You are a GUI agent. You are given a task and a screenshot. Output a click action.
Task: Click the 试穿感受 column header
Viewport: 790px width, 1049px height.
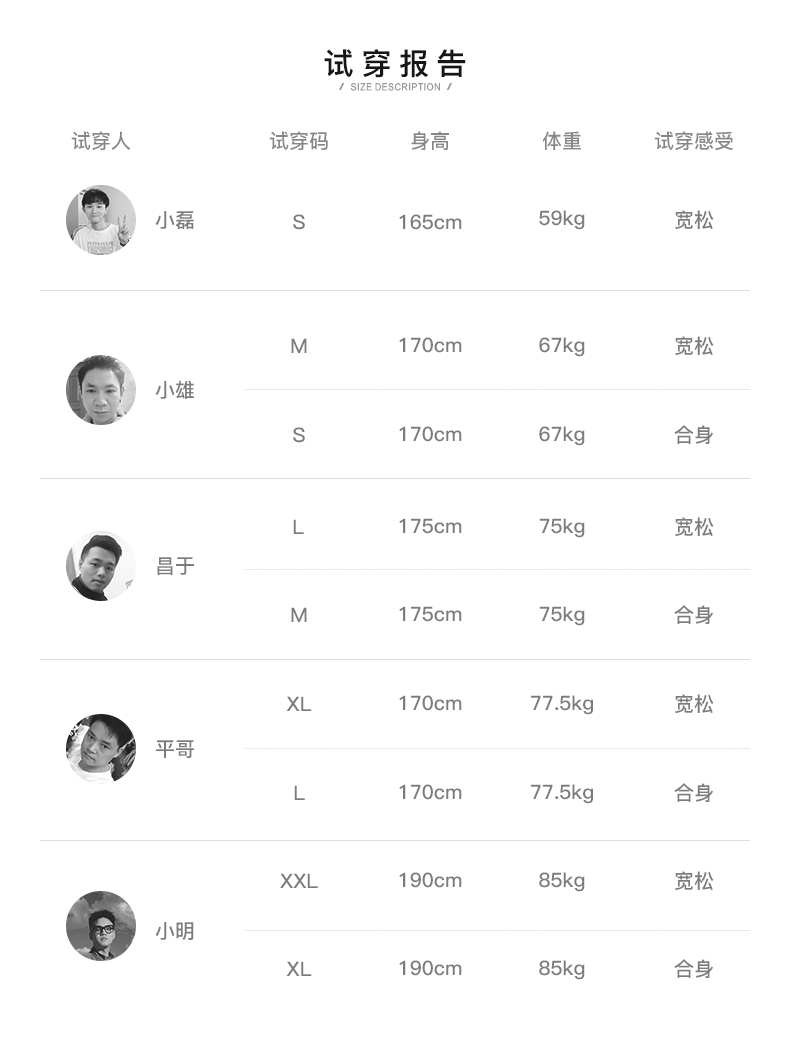point(694,141)
